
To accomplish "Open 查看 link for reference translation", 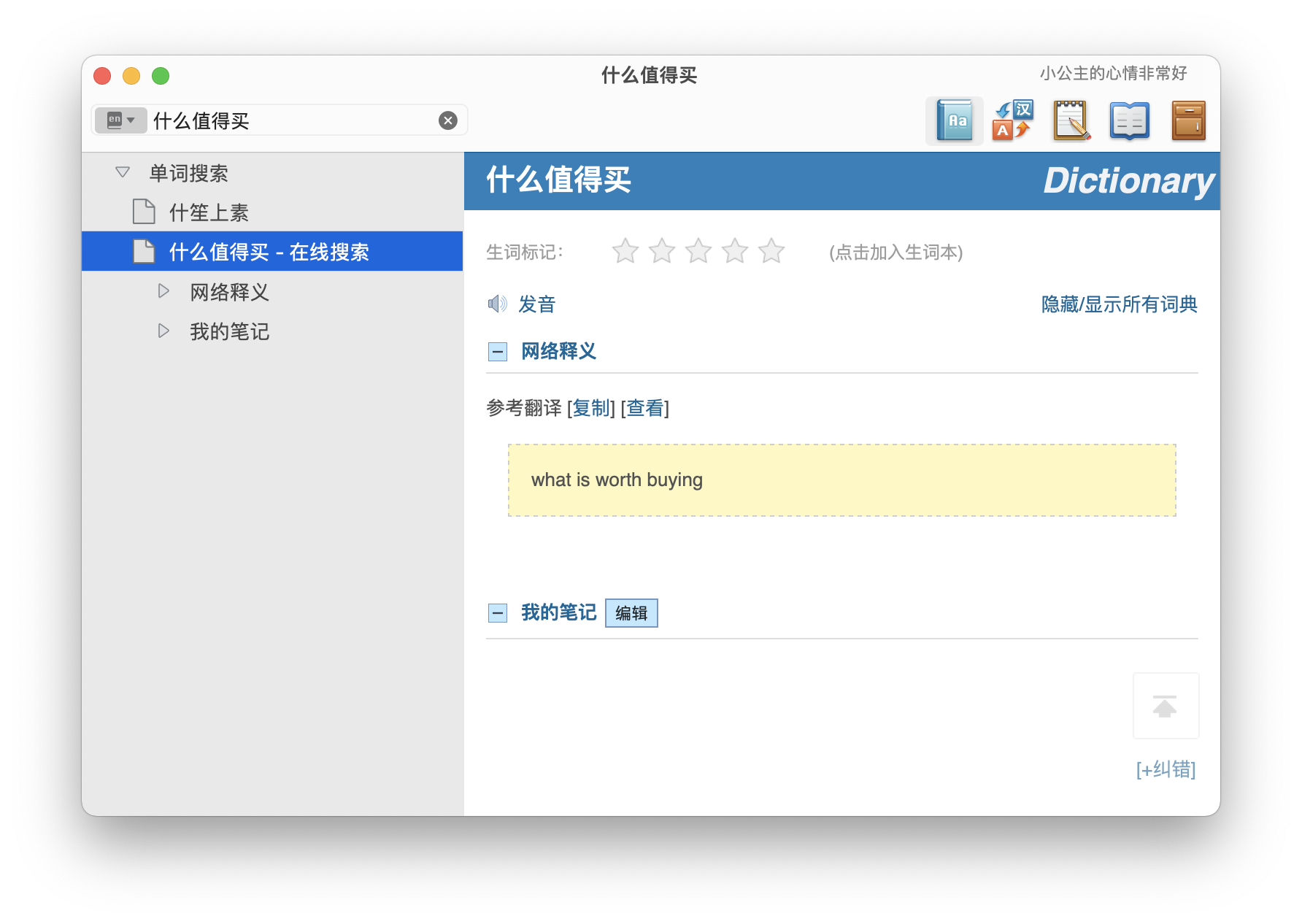I will (645, 408).
